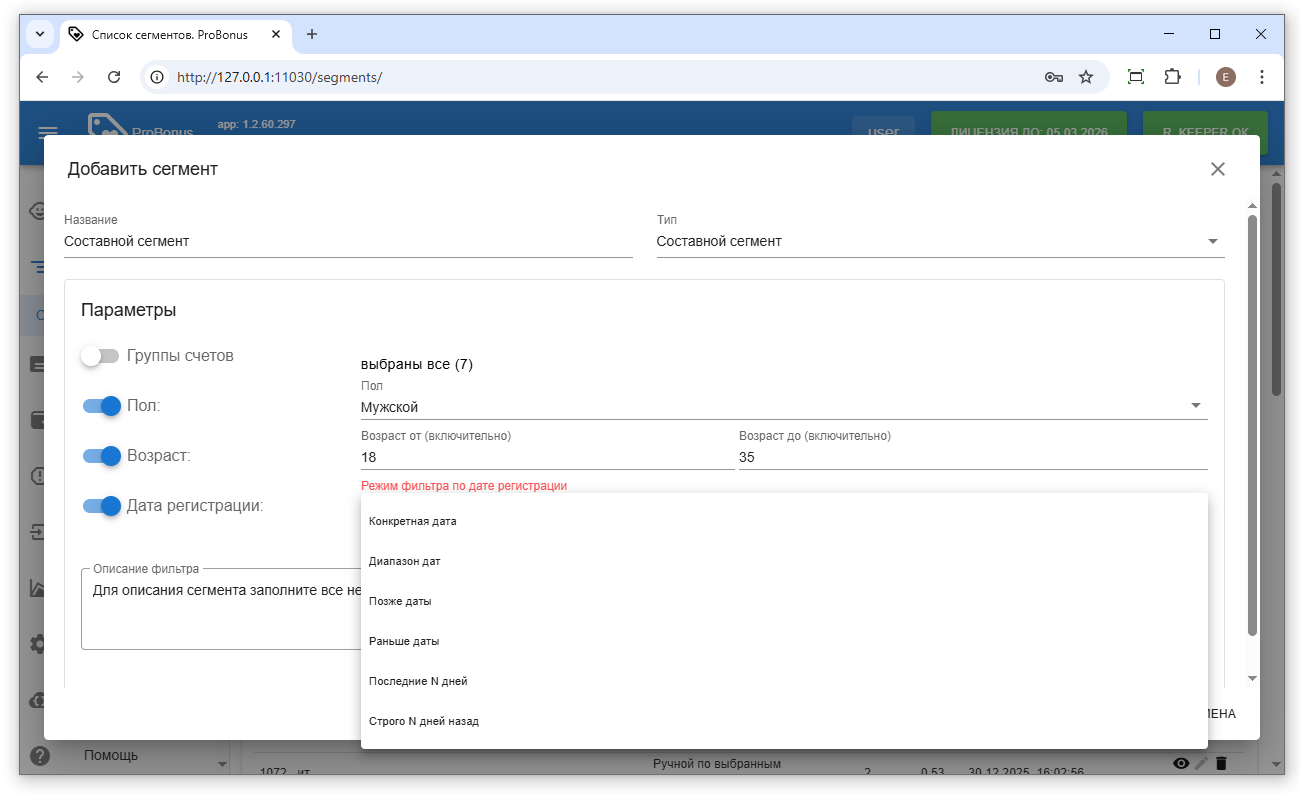Pick the Диапазон дат option
This screenshot has height=795, width=1300.
pos(405,561)
